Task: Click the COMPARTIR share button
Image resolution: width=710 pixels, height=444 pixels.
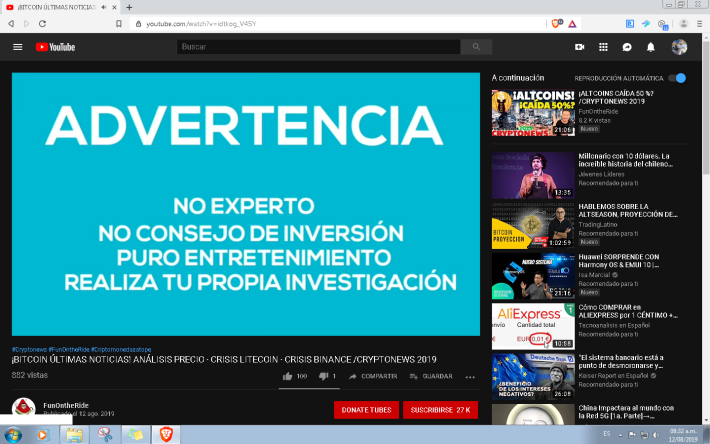Action: pos(373,376)
